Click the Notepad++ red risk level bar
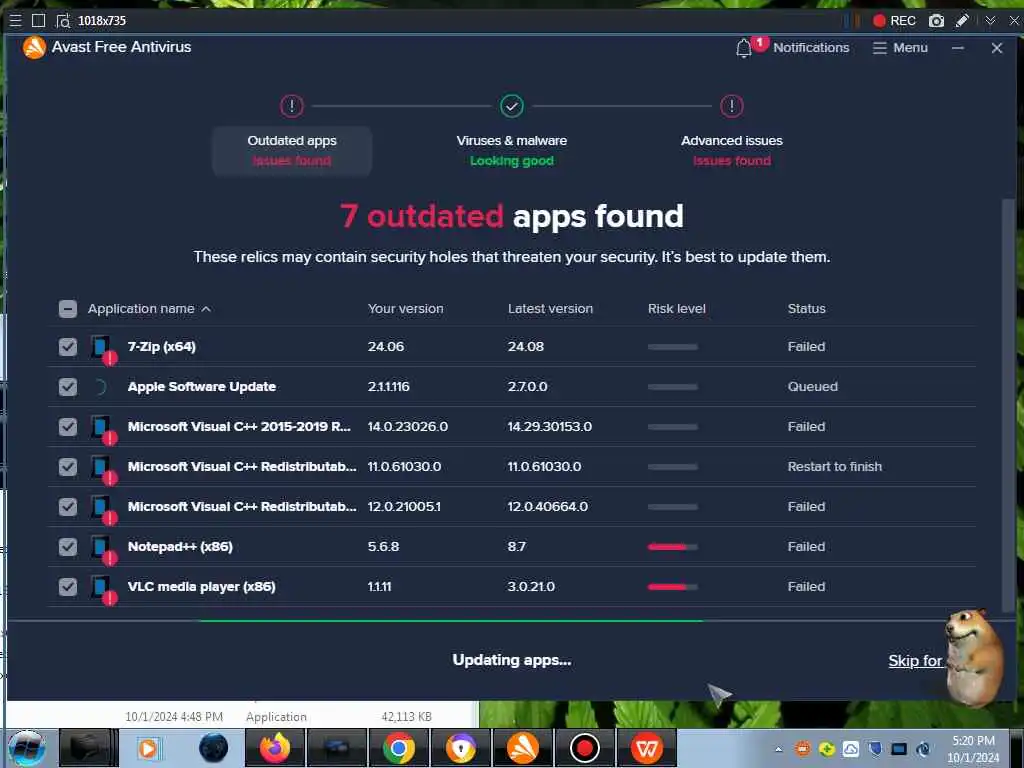Image resolution: width=1024 pixels, height=768 pixels. (673, 547)
